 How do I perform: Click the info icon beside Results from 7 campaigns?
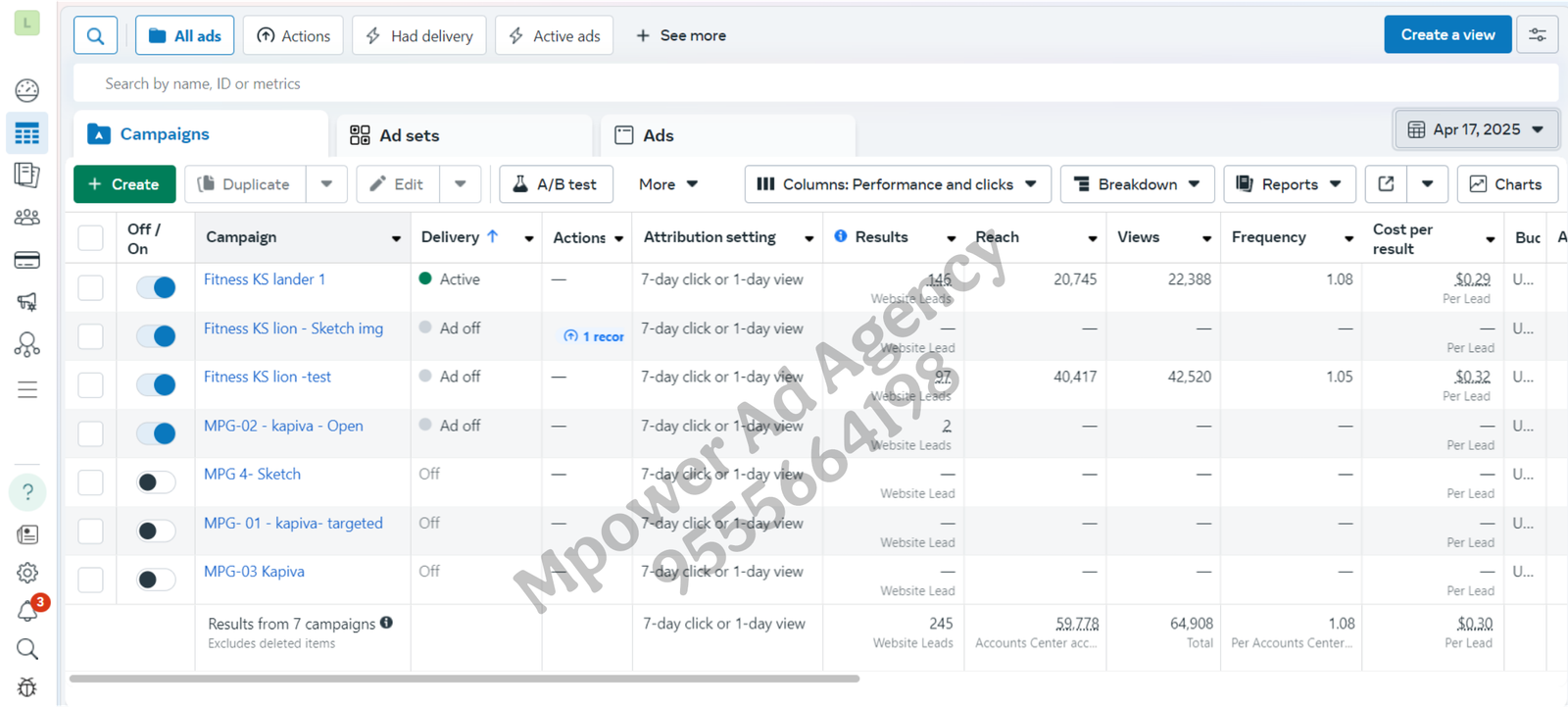click(386, 623)
